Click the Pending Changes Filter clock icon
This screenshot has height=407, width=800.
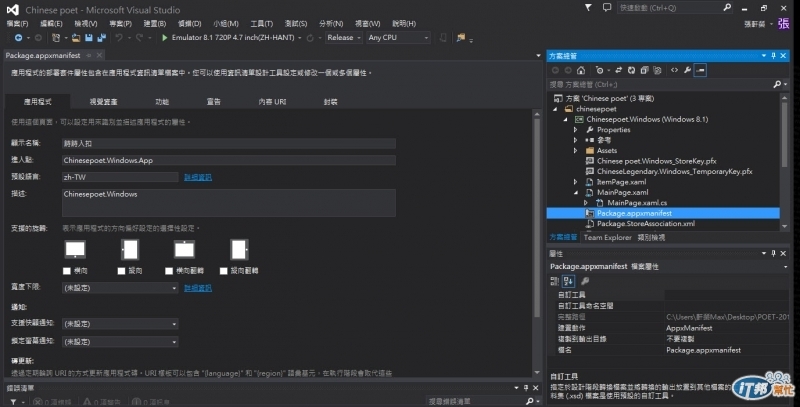pyautogui.click(x=599, y=70)
